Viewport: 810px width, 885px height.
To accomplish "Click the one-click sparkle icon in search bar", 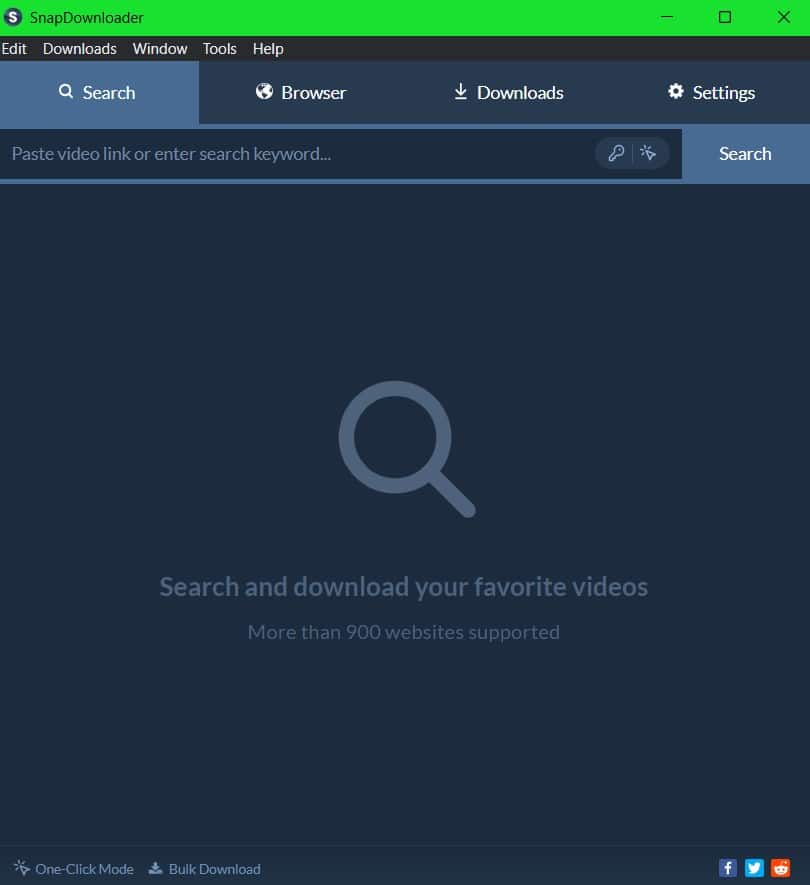I will tap(648, 153).
